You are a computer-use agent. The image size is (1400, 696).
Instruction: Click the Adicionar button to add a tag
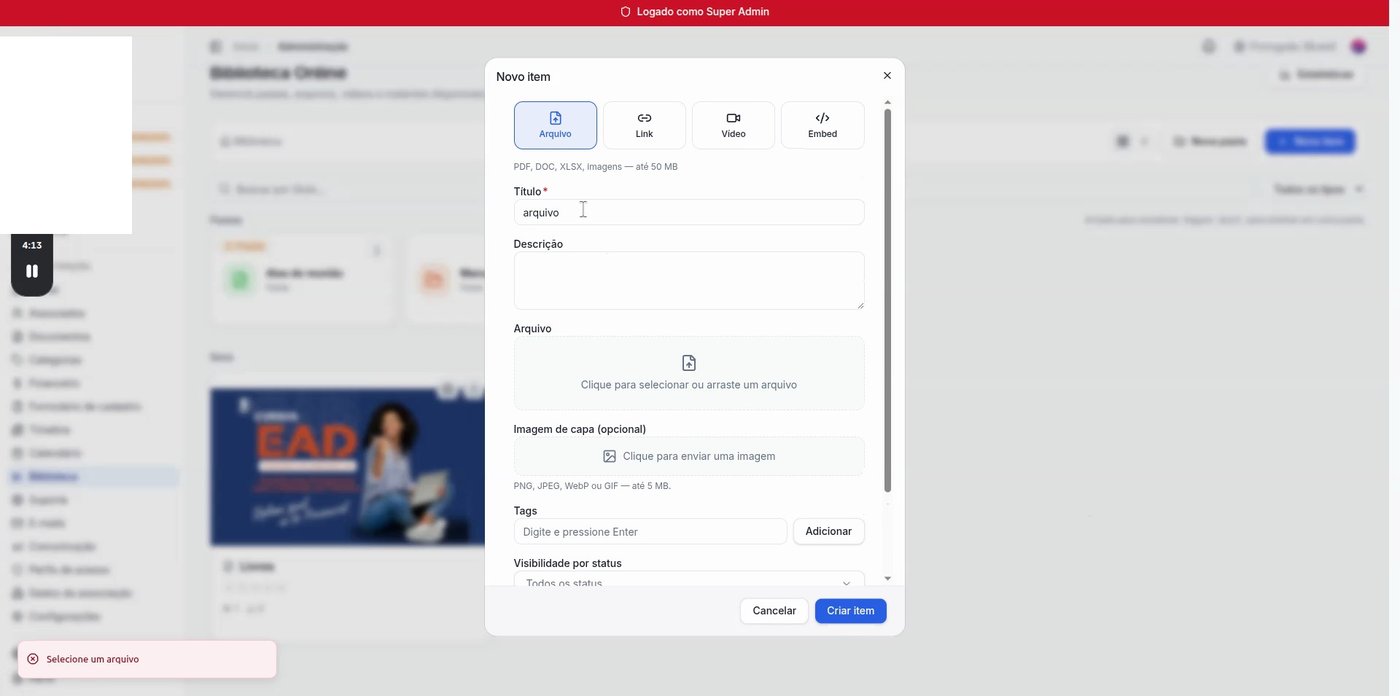pos(828,532)
